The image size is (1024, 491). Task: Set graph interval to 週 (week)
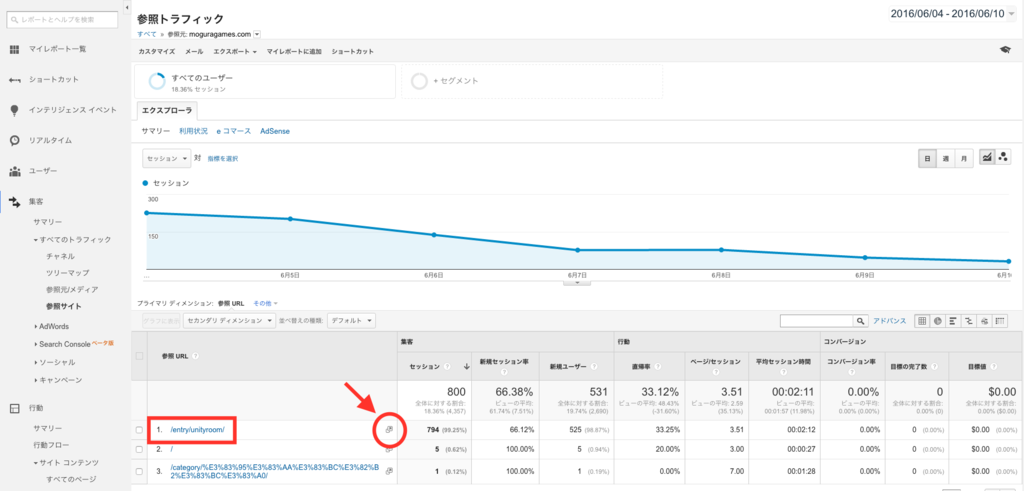(944, 157)
